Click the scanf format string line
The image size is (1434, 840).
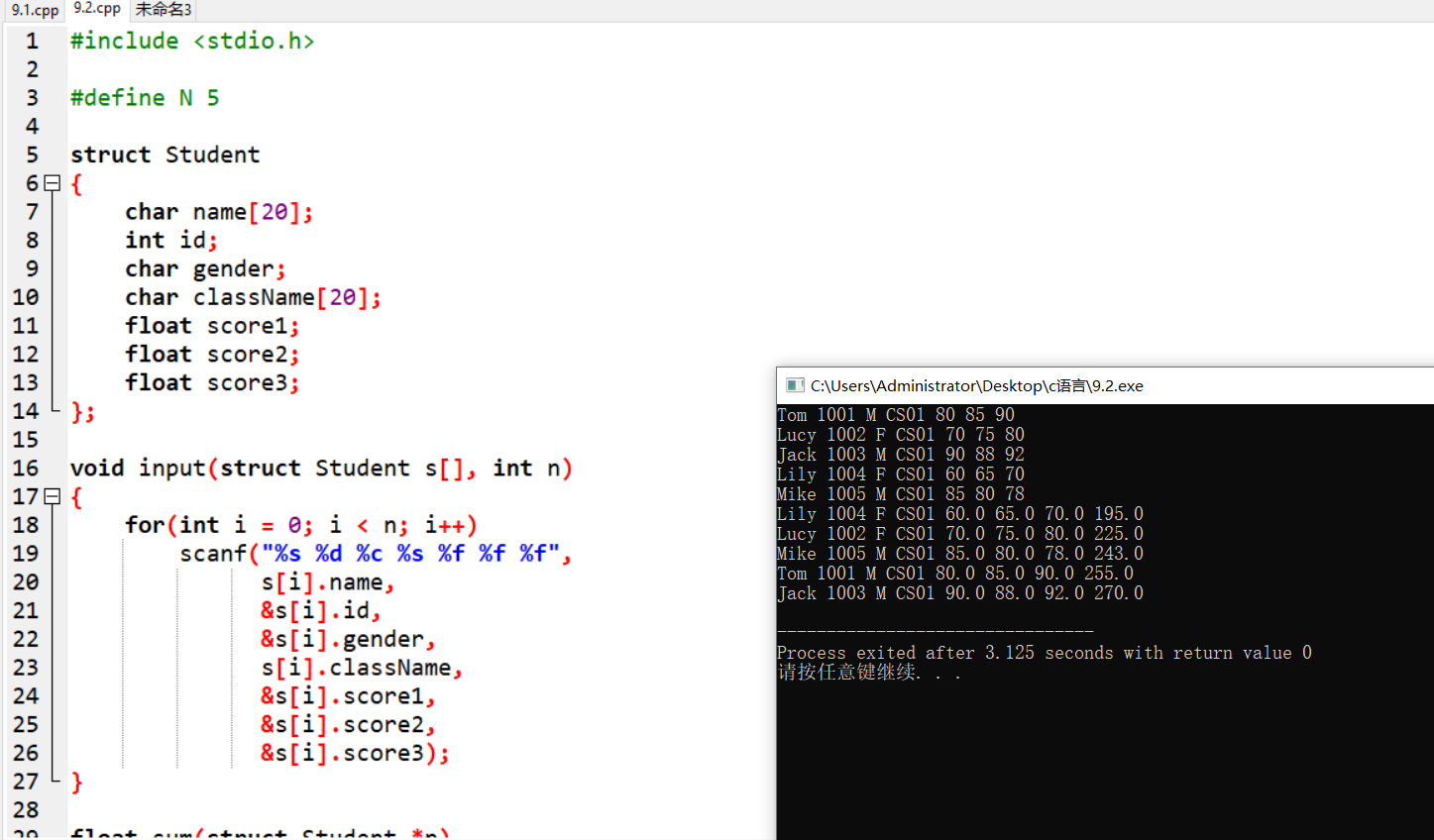pyautogui.click(x=376, y=554)
